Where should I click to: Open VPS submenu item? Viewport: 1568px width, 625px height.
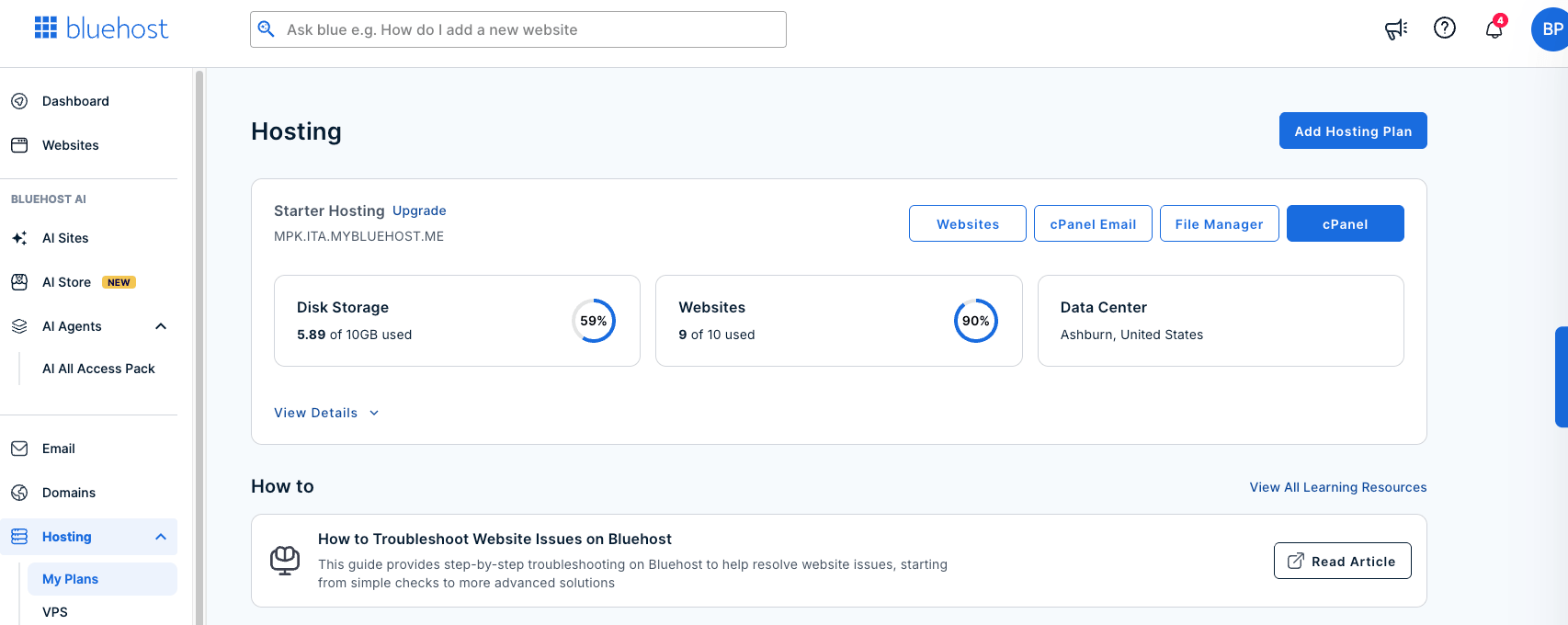coord(55,612)
